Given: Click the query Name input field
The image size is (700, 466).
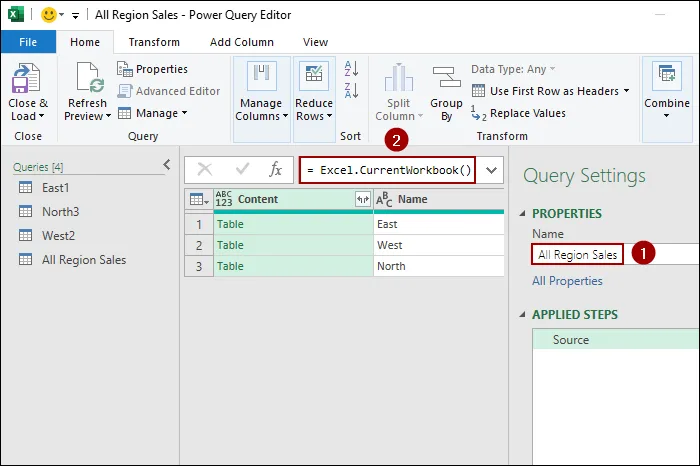Looking at the screenshot, I should pyautogui.click(x=616, y=254).
